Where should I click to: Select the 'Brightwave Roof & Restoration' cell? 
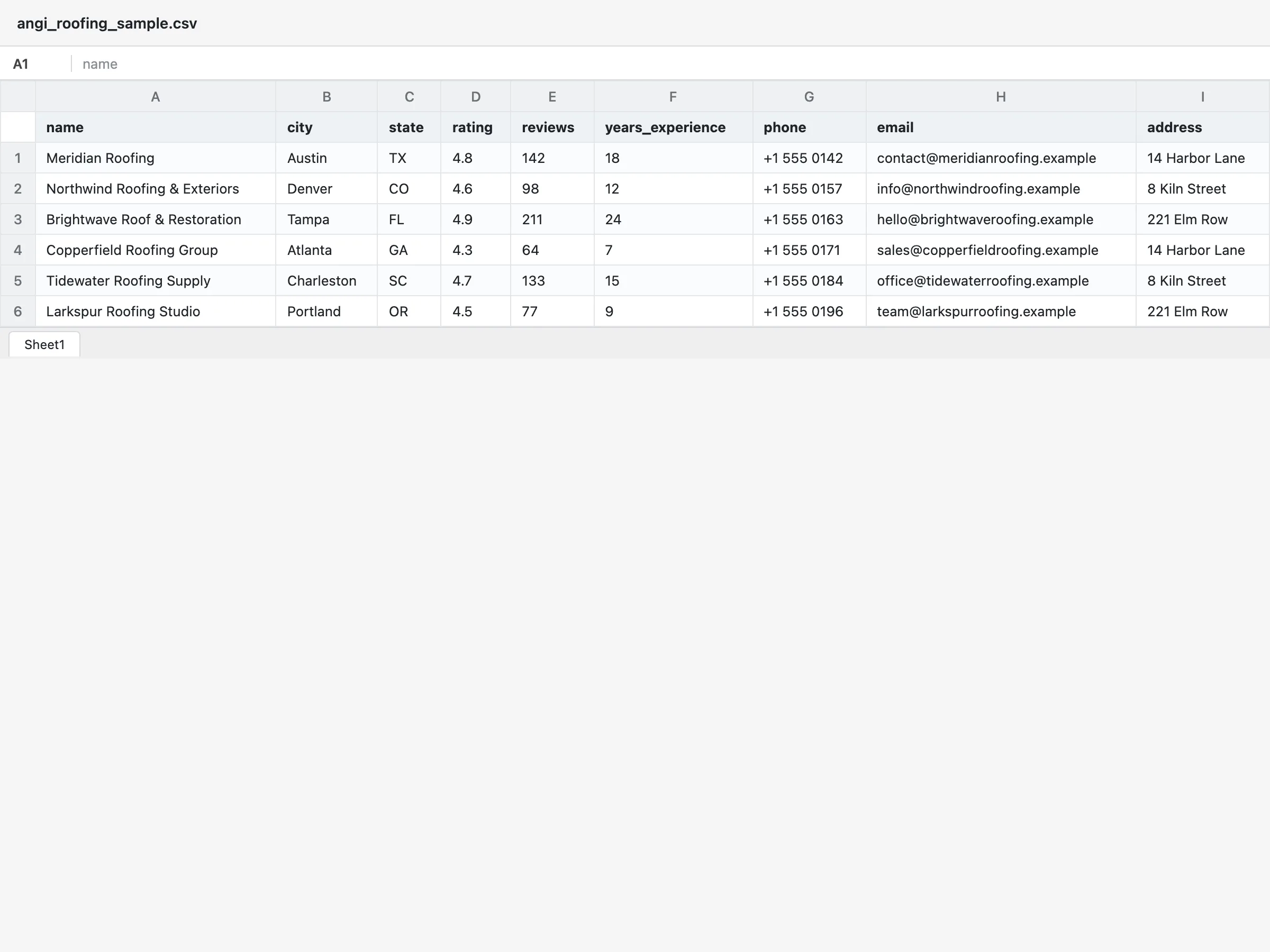155,219
